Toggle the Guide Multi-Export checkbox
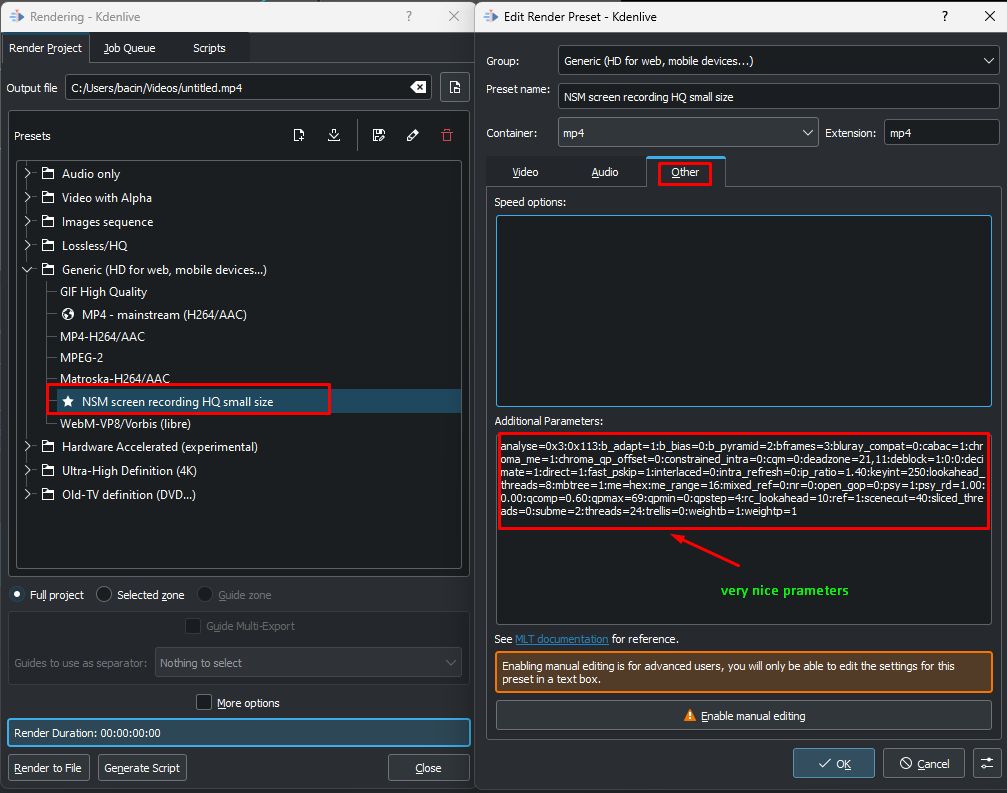Viewport: 1007px width, 793px height. (x=193, y=626)
